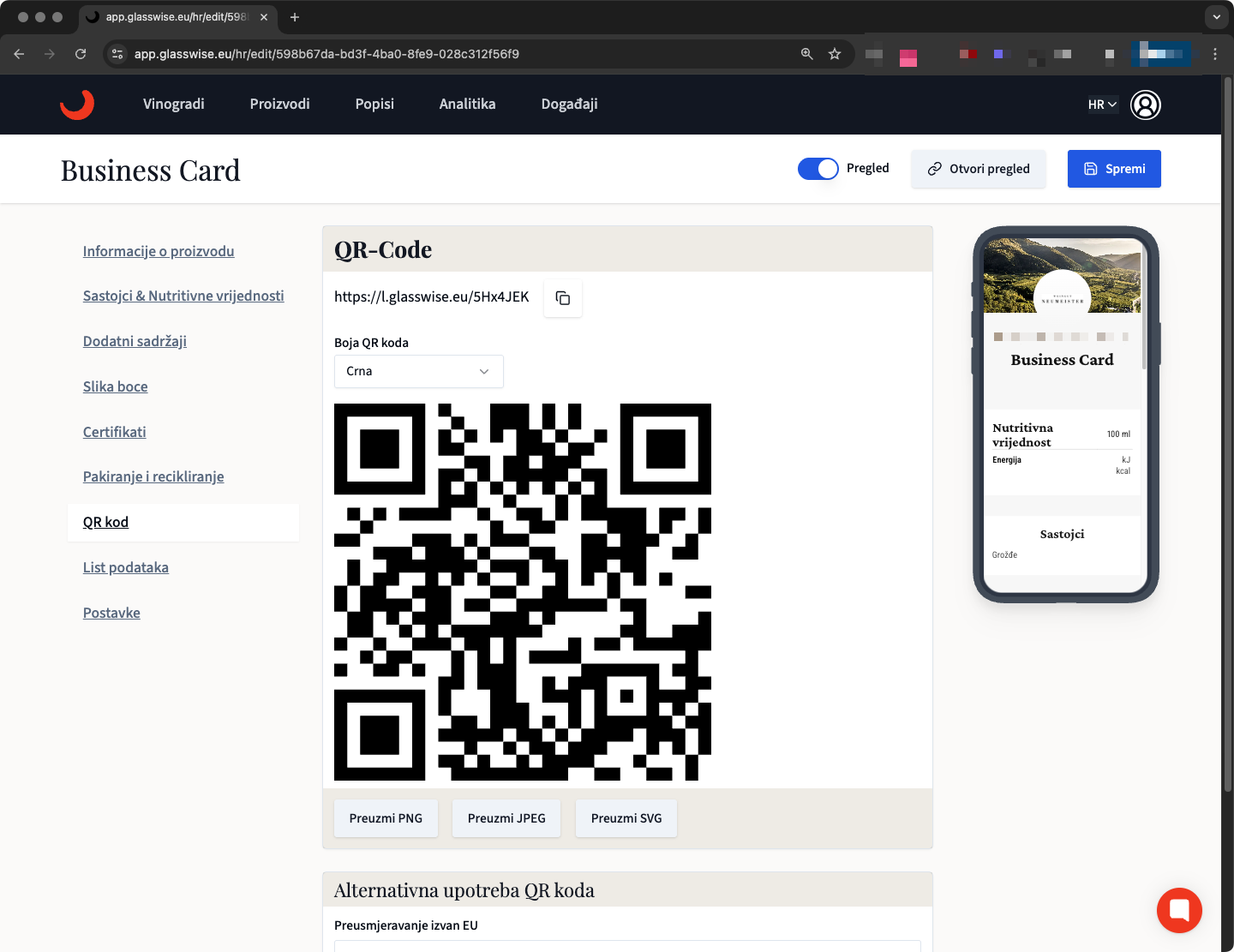
Task: View site information icon in address bar
Action: pyautogui.click(x=118, y=54)
